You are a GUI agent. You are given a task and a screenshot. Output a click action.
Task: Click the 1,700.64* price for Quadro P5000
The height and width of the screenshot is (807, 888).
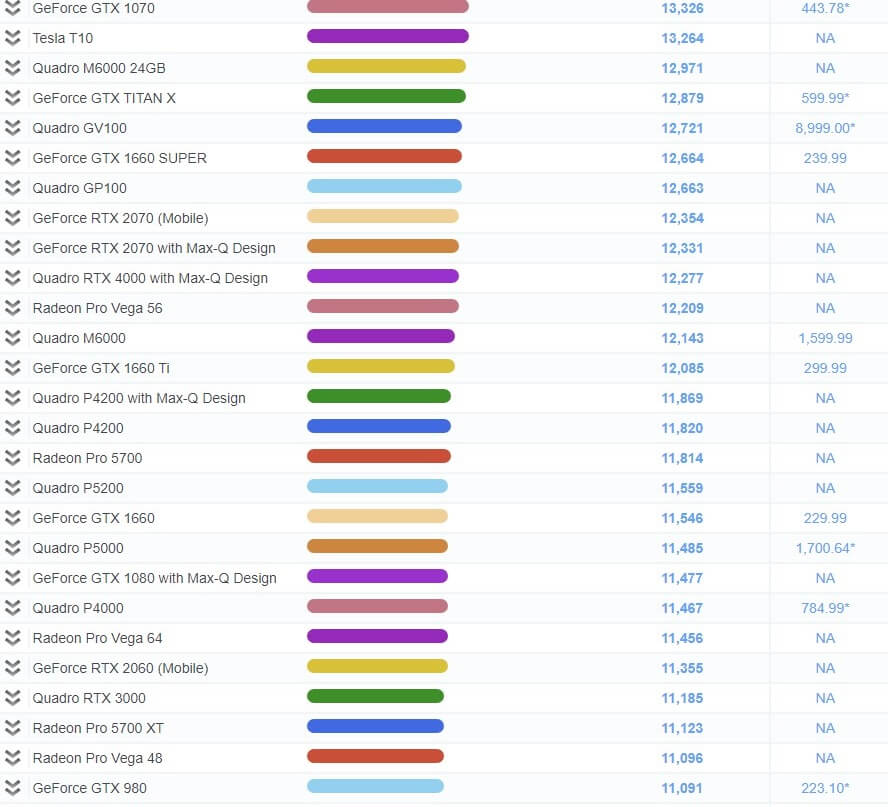826,548
